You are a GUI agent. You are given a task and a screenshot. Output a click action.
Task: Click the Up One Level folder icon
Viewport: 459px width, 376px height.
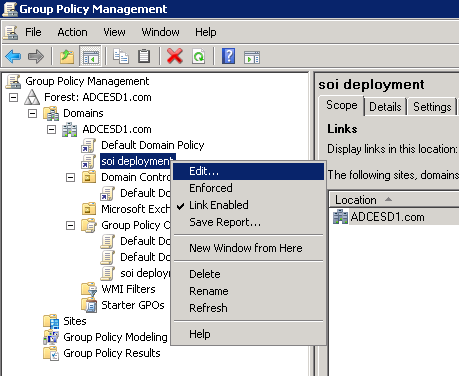[x=67, y=56]
